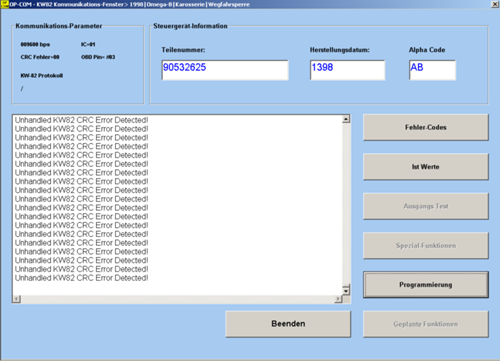The height and width of the screenshot is (361, 500).
Task: Click the 'CRC Fehler=00' text
Action: (40, 57)
